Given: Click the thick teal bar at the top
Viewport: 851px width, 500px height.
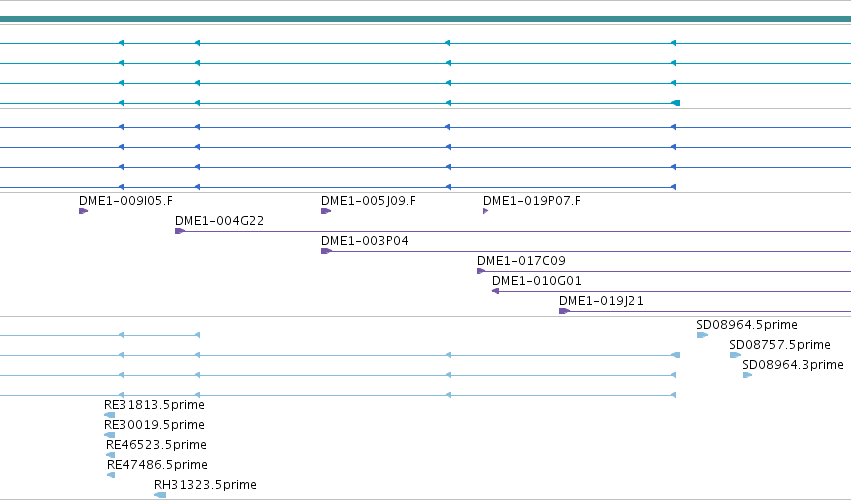Looking at the screenshot, I should (x=426, y=19).
